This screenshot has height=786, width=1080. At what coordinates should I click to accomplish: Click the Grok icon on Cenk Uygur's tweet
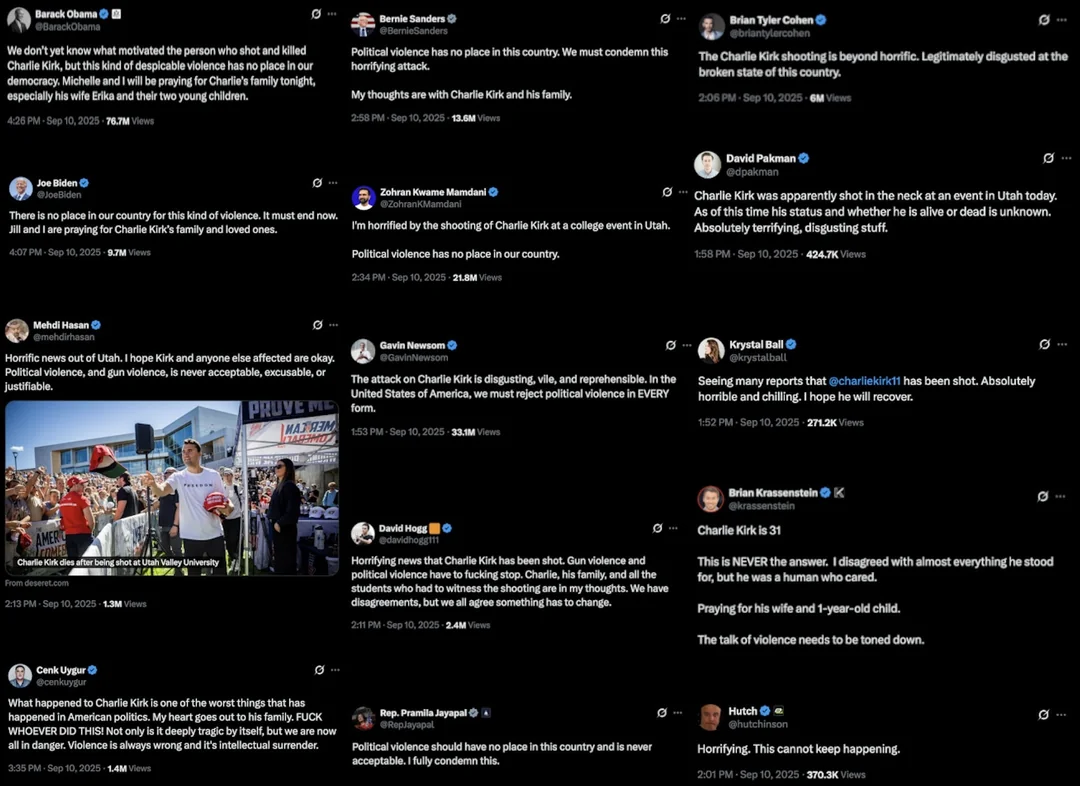pos(319,670)
